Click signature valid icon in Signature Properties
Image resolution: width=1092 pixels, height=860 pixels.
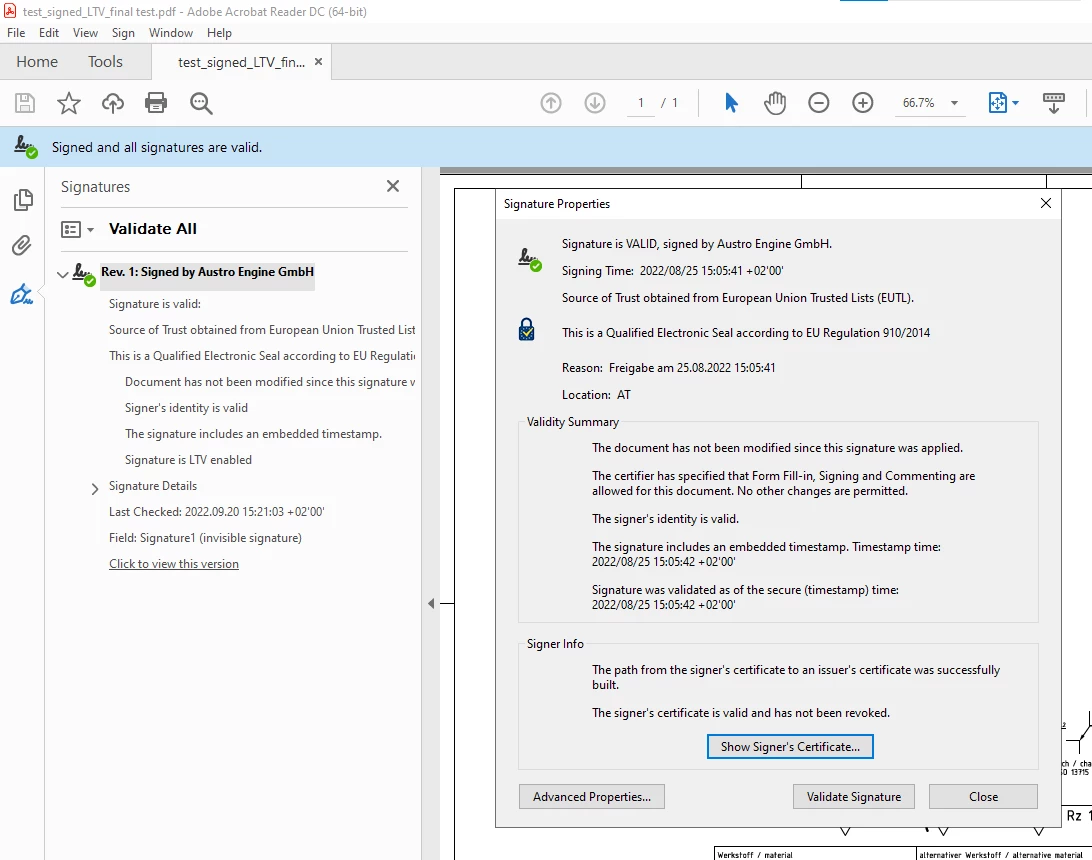(x=530, y=259)
